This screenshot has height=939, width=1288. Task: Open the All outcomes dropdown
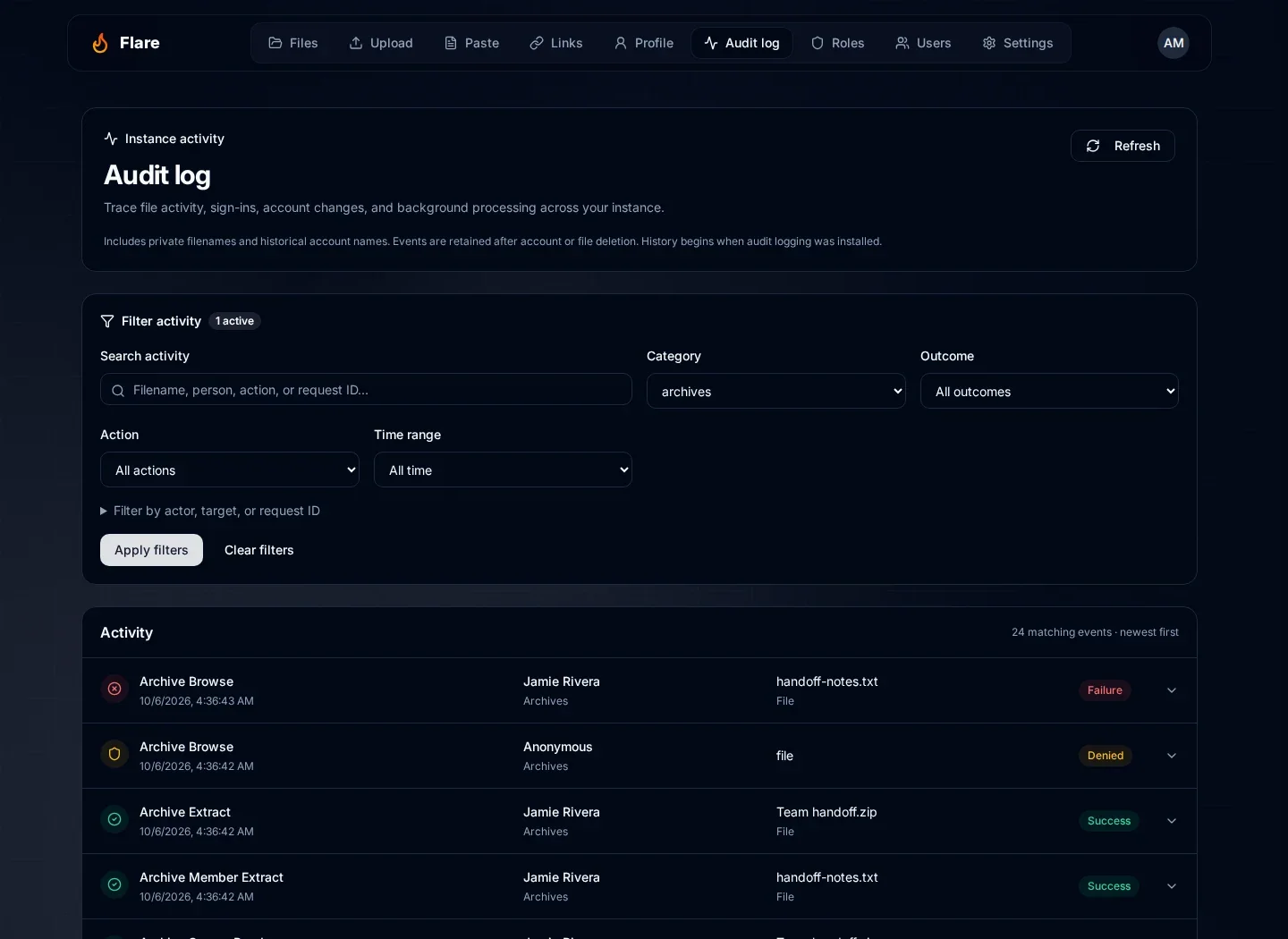1049,391
